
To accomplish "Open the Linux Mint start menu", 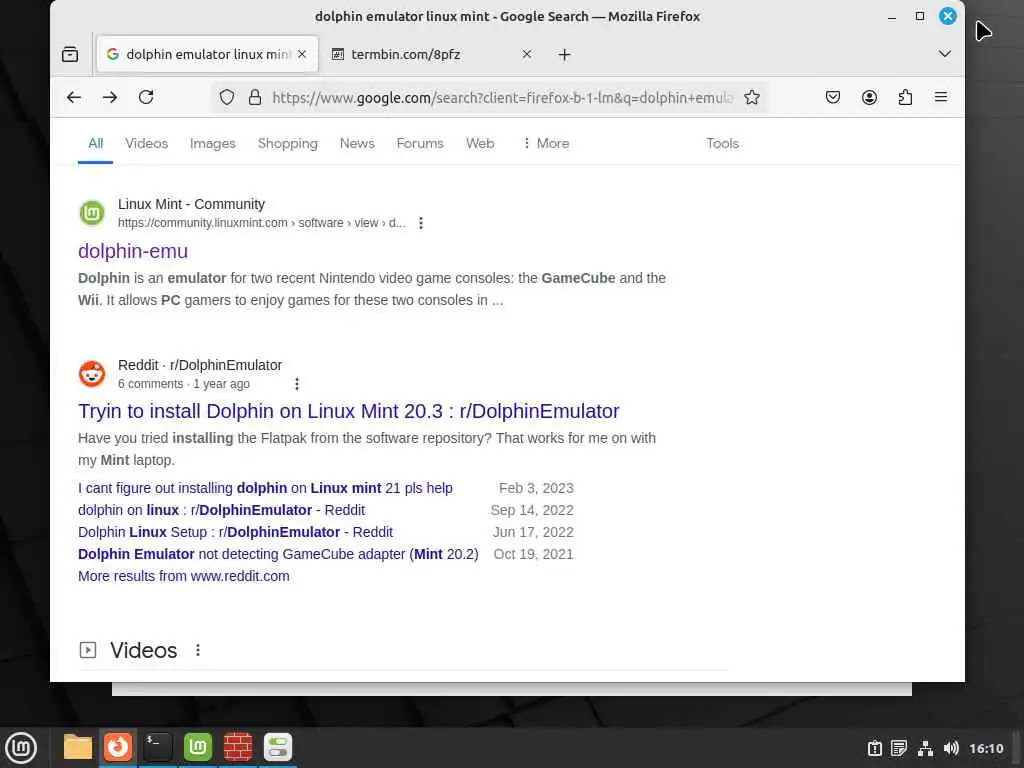I will (21, 748).
